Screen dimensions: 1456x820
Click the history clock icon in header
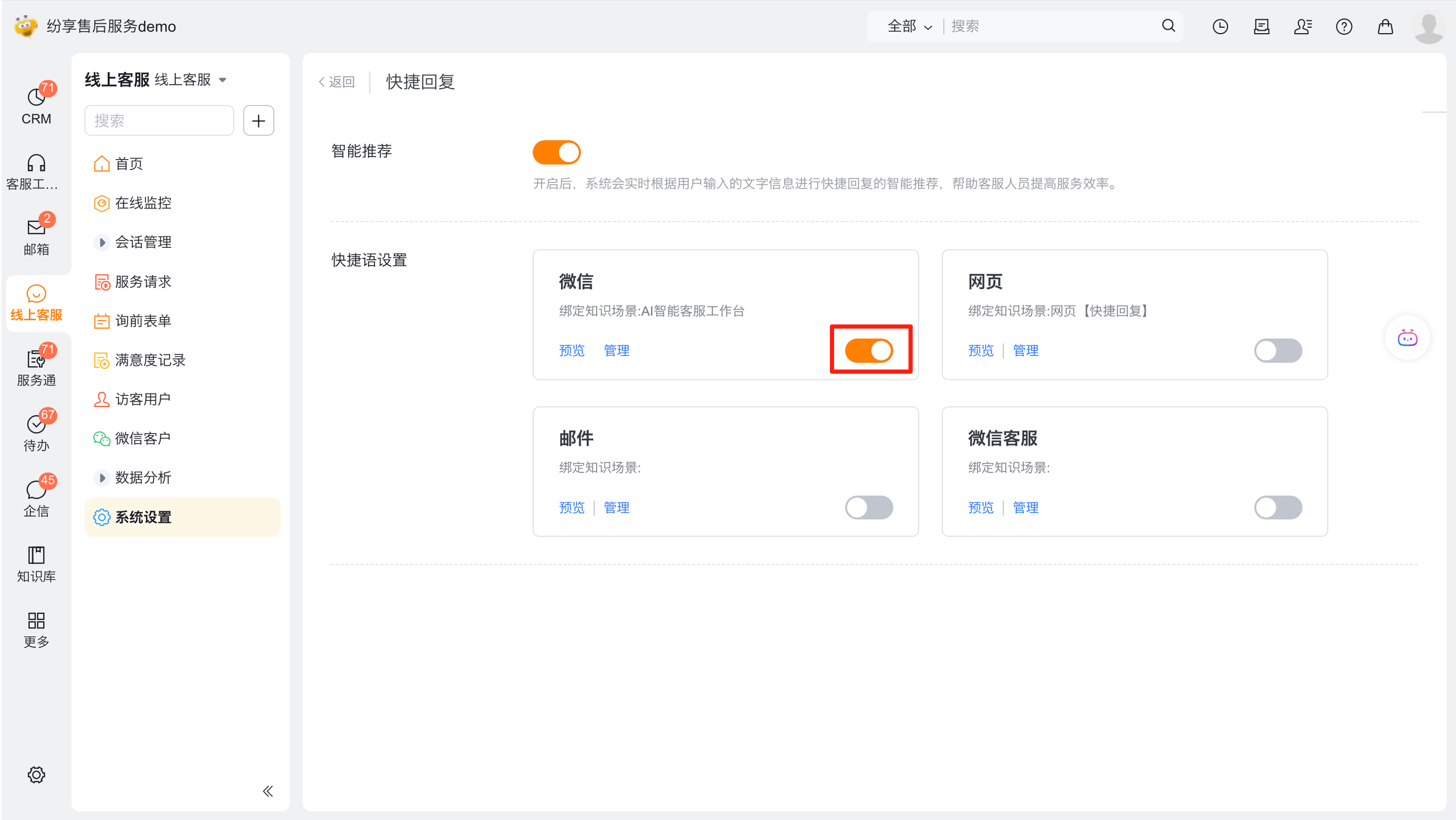tap(1220, 27)
